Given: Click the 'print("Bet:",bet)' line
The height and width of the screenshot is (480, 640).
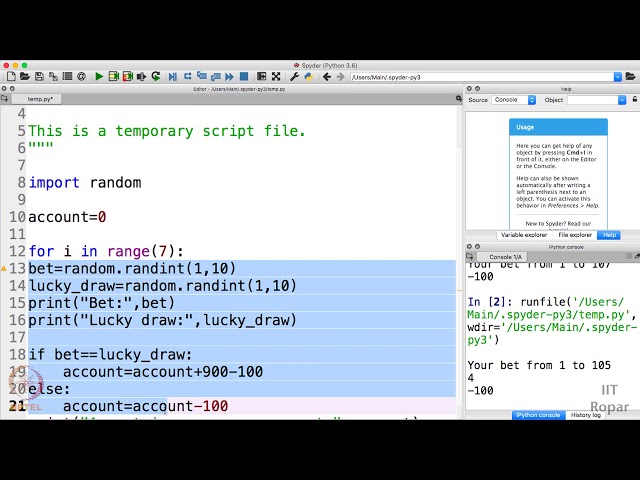Looking at the screenshot, I should click(x=102, y=303).
